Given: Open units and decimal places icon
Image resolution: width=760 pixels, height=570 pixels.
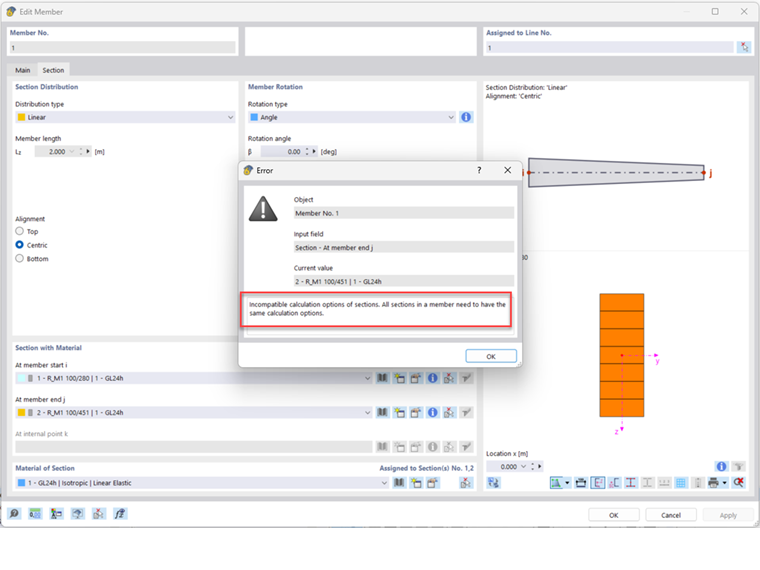Looking at the screenshot, I should pos(35,513).
